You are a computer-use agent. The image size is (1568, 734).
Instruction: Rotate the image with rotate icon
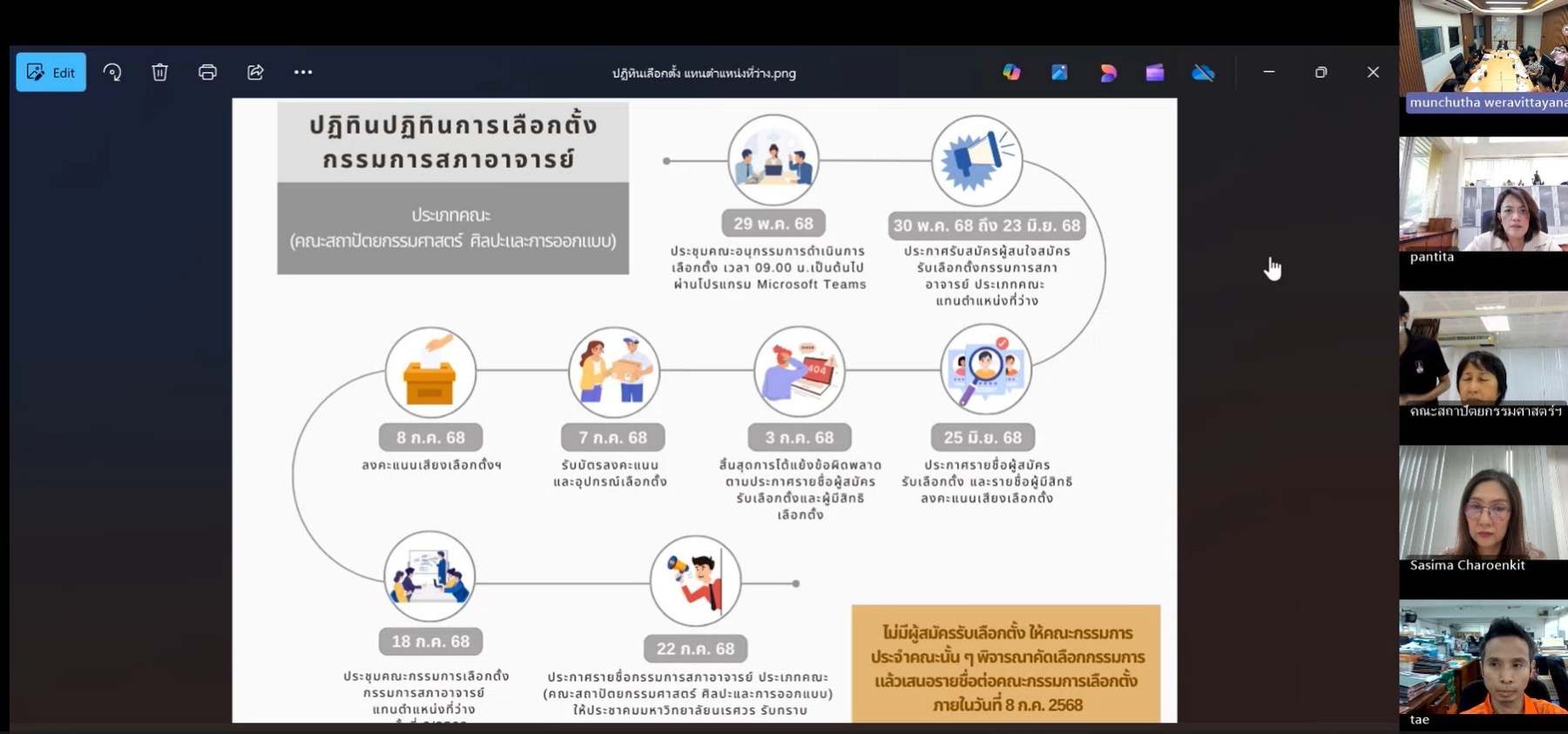pyautogui.click(x=112, y=72)
